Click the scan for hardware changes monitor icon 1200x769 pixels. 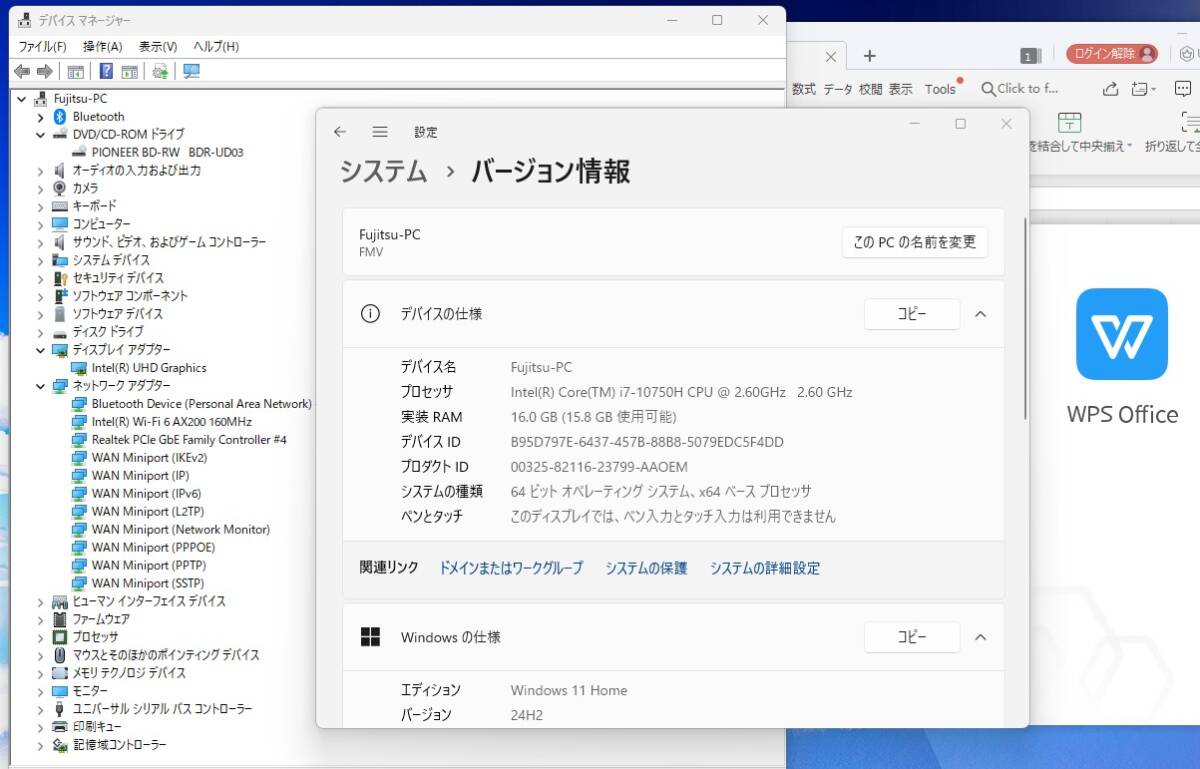[x=191, y=71]
